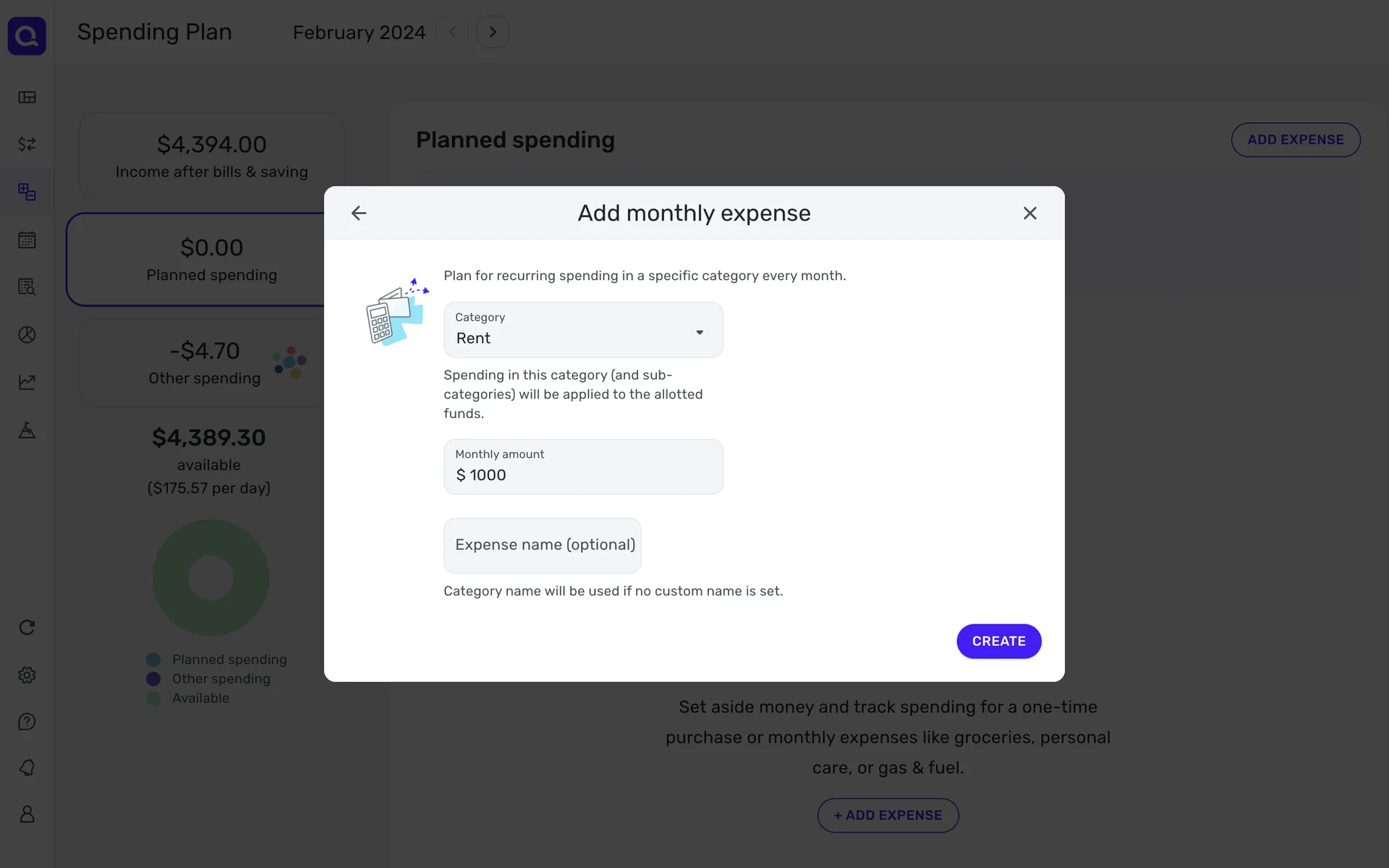Screen dimensions: 1389x868
Task: Open the pie chart reports icon
Action: click(27, 335)
